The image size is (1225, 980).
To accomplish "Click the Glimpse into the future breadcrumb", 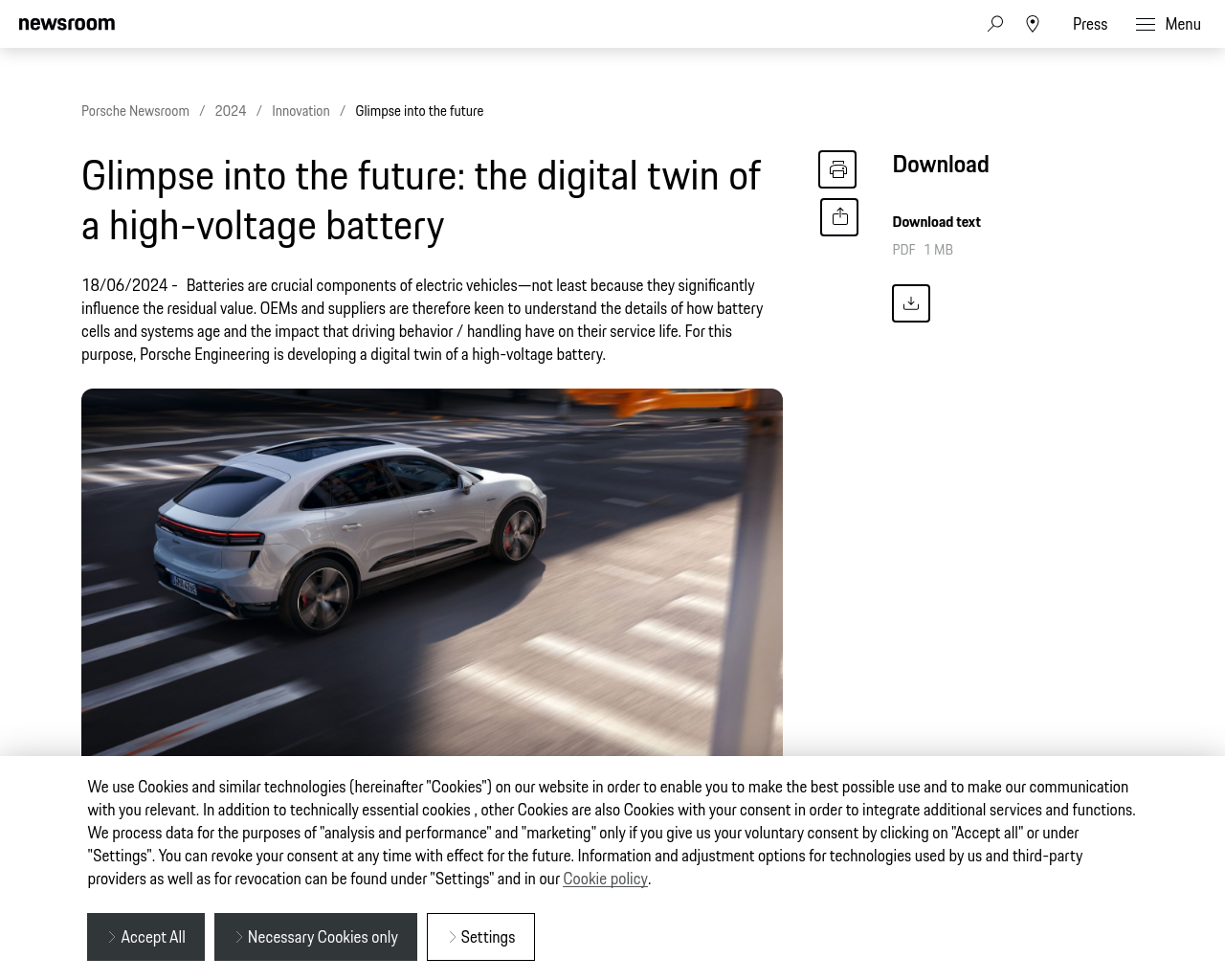I will coord(419,111).
